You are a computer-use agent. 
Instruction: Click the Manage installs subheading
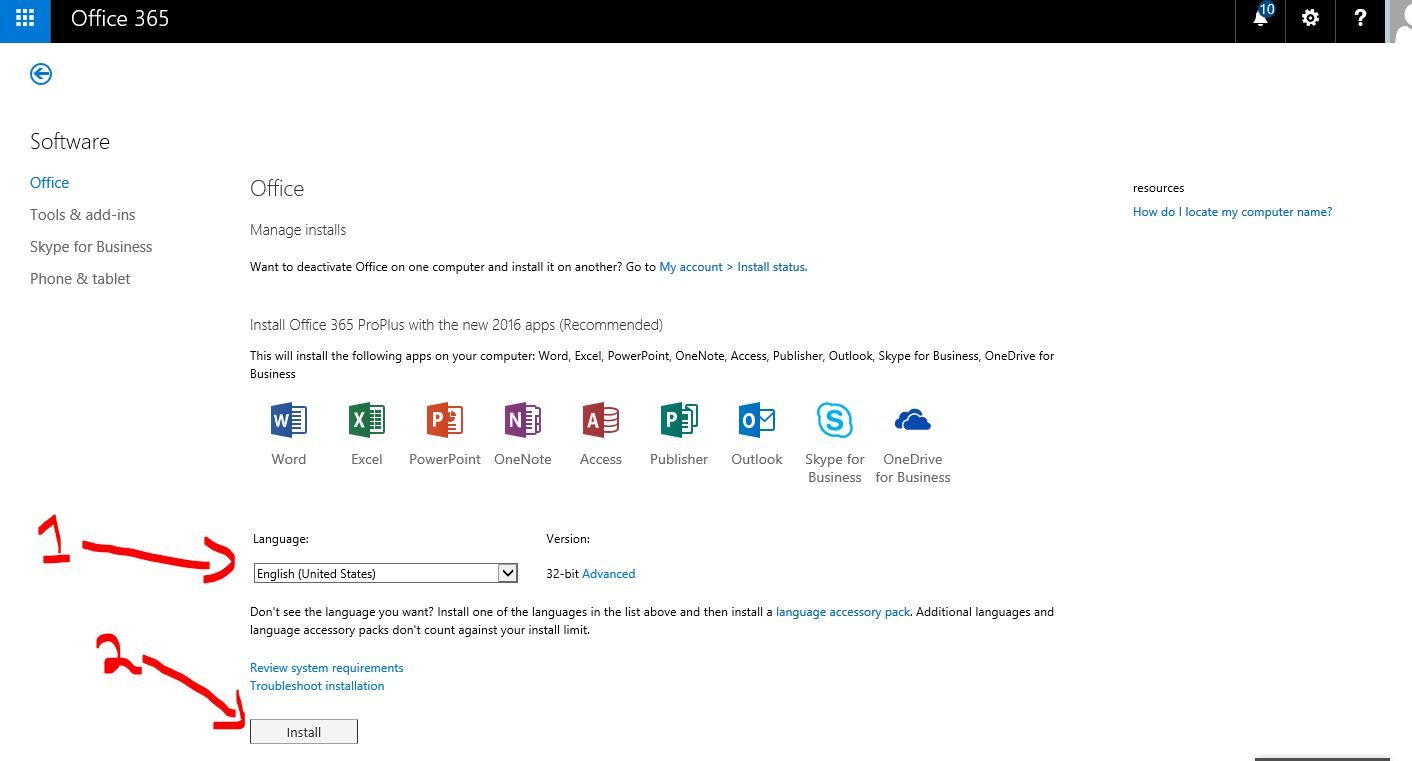(298, 230)
